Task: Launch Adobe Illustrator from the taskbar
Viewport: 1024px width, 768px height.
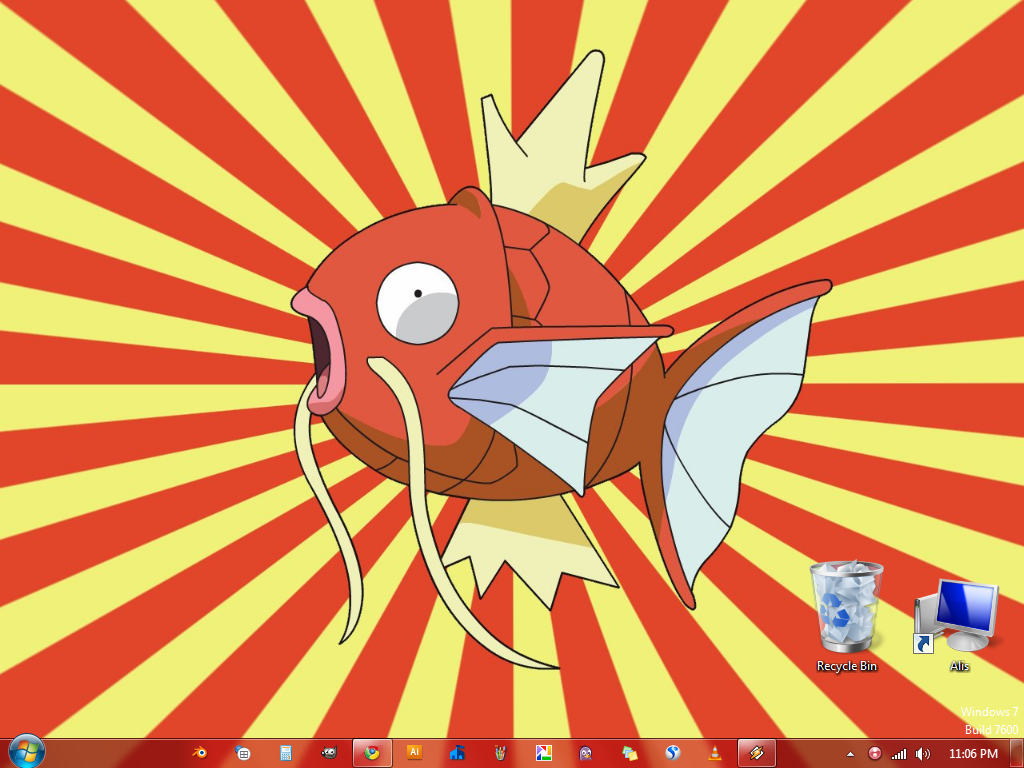Action: pos(414,753)
